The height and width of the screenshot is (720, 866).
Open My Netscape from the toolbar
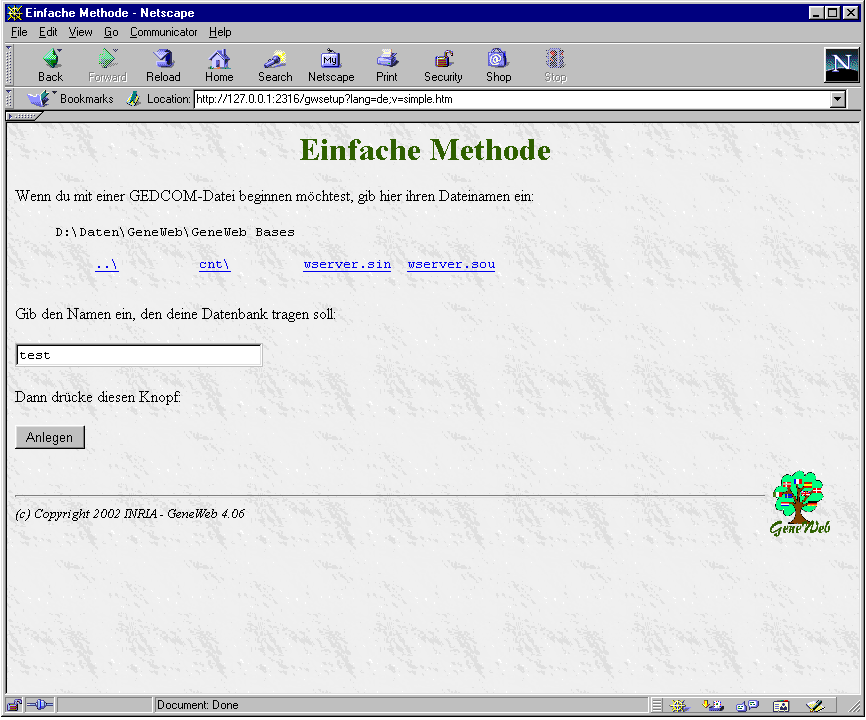(331, 65)
